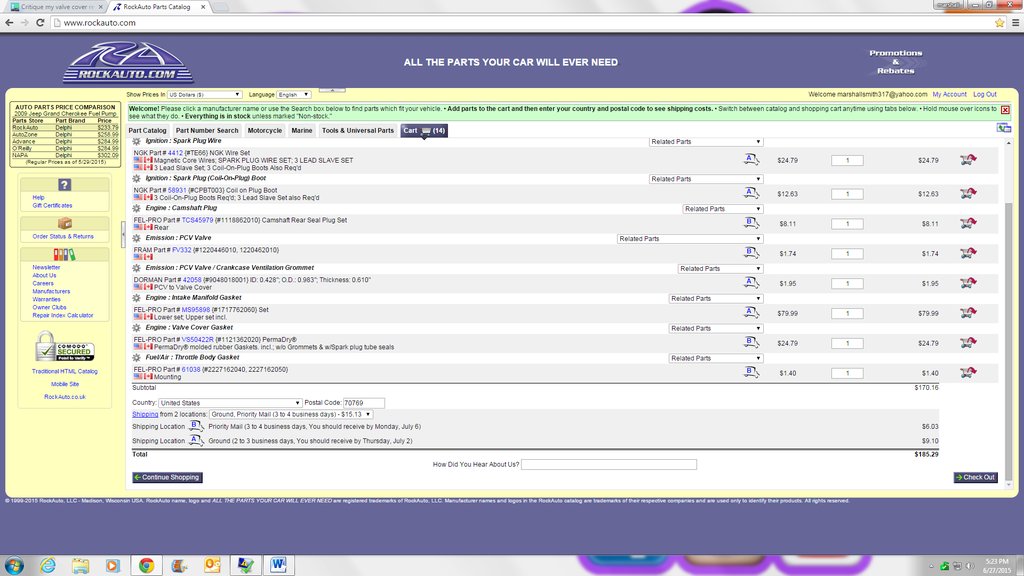Click the Log Out link
1024x576 pixels.
(x=985, y=95)
